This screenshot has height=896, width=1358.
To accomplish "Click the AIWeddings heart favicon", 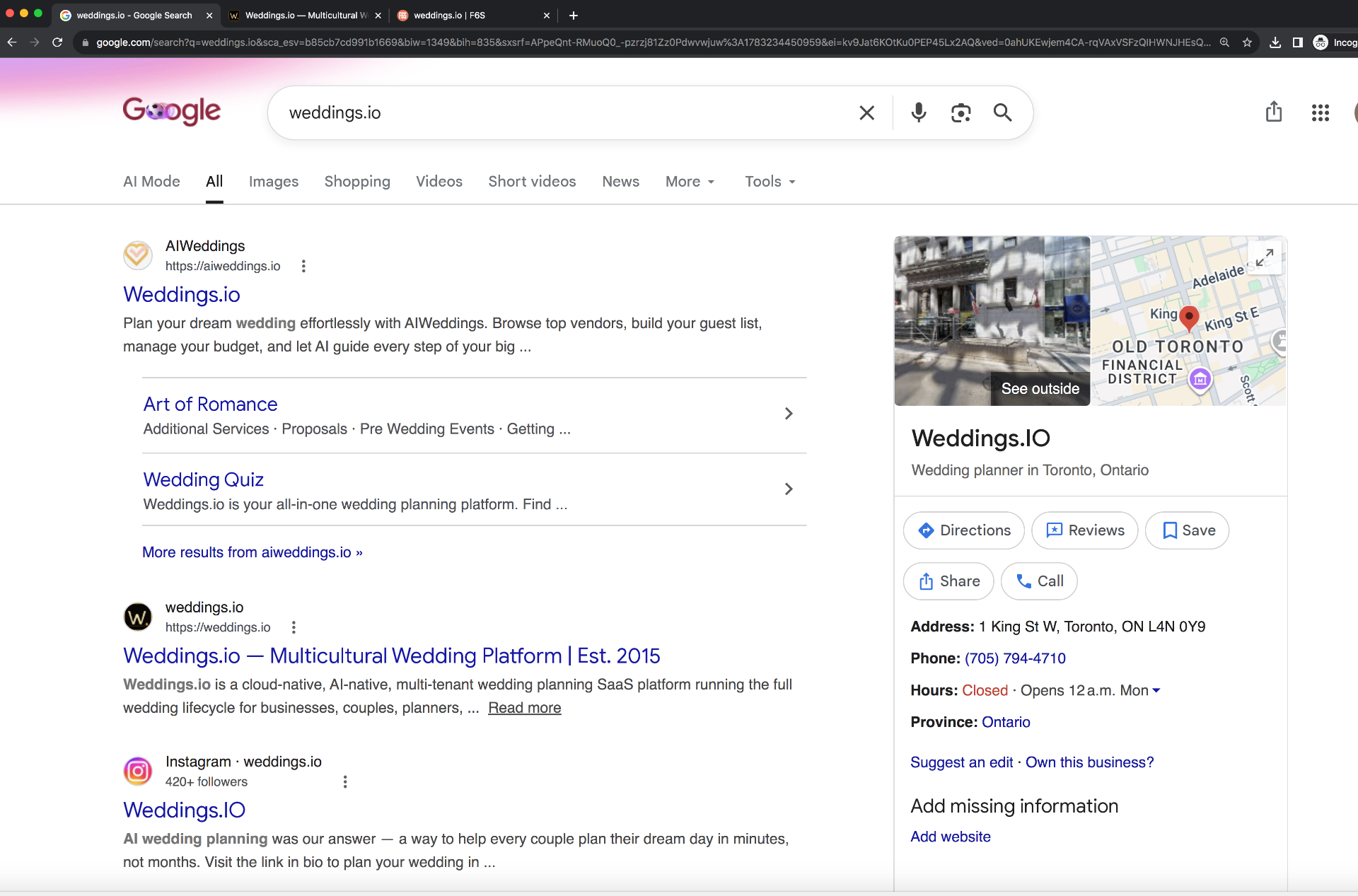I will [138, 255].
